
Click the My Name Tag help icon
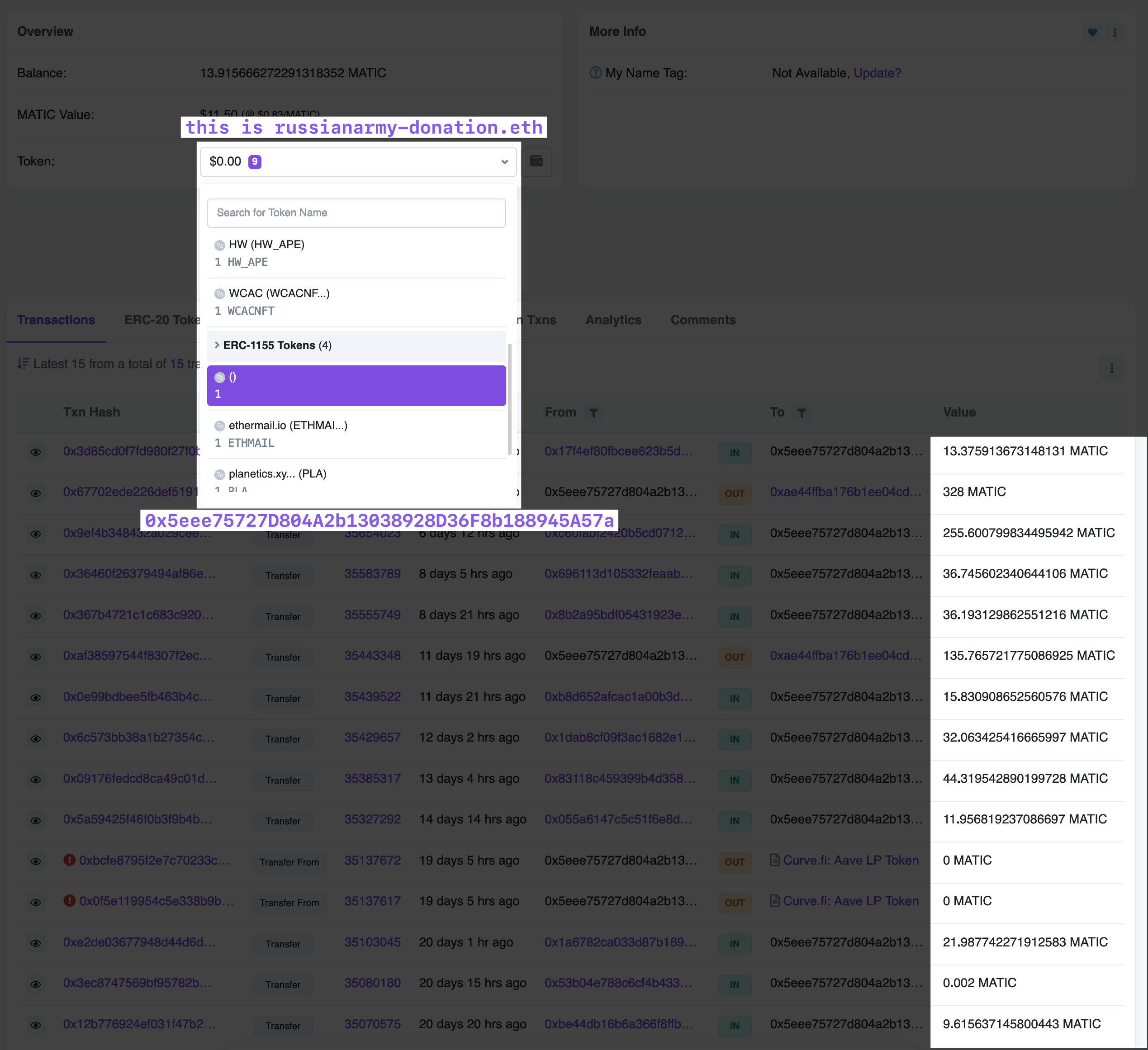coord(595,73)
